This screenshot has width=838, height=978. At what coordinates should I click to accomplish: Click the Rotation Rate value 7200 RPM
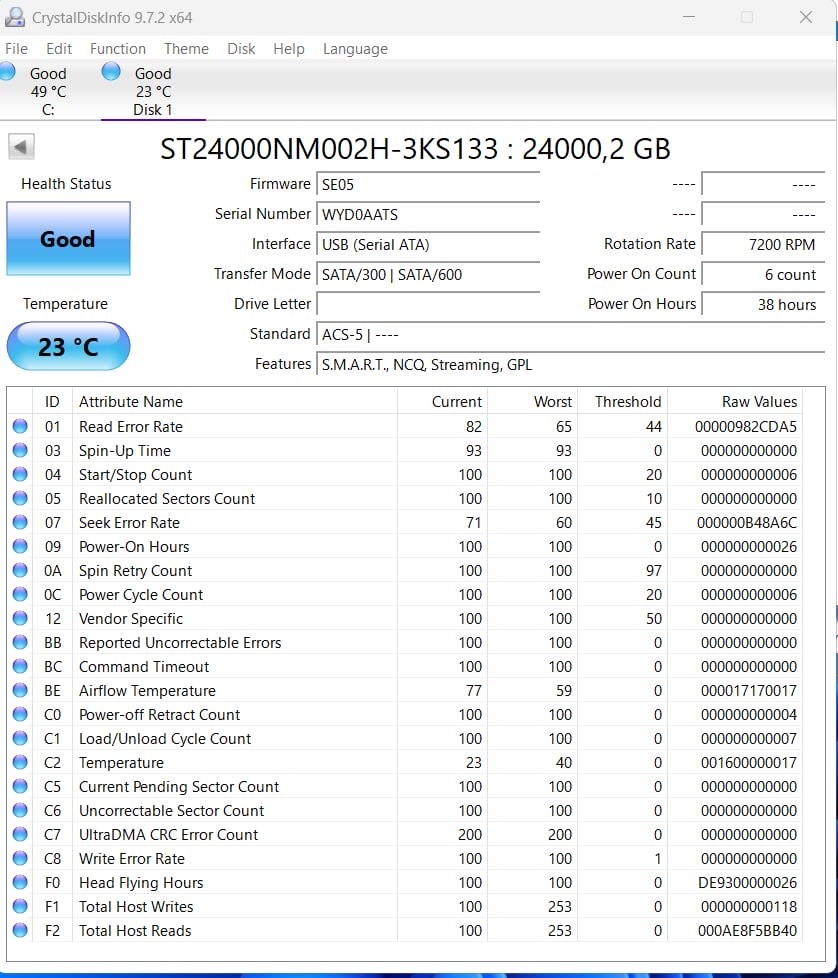763,244
